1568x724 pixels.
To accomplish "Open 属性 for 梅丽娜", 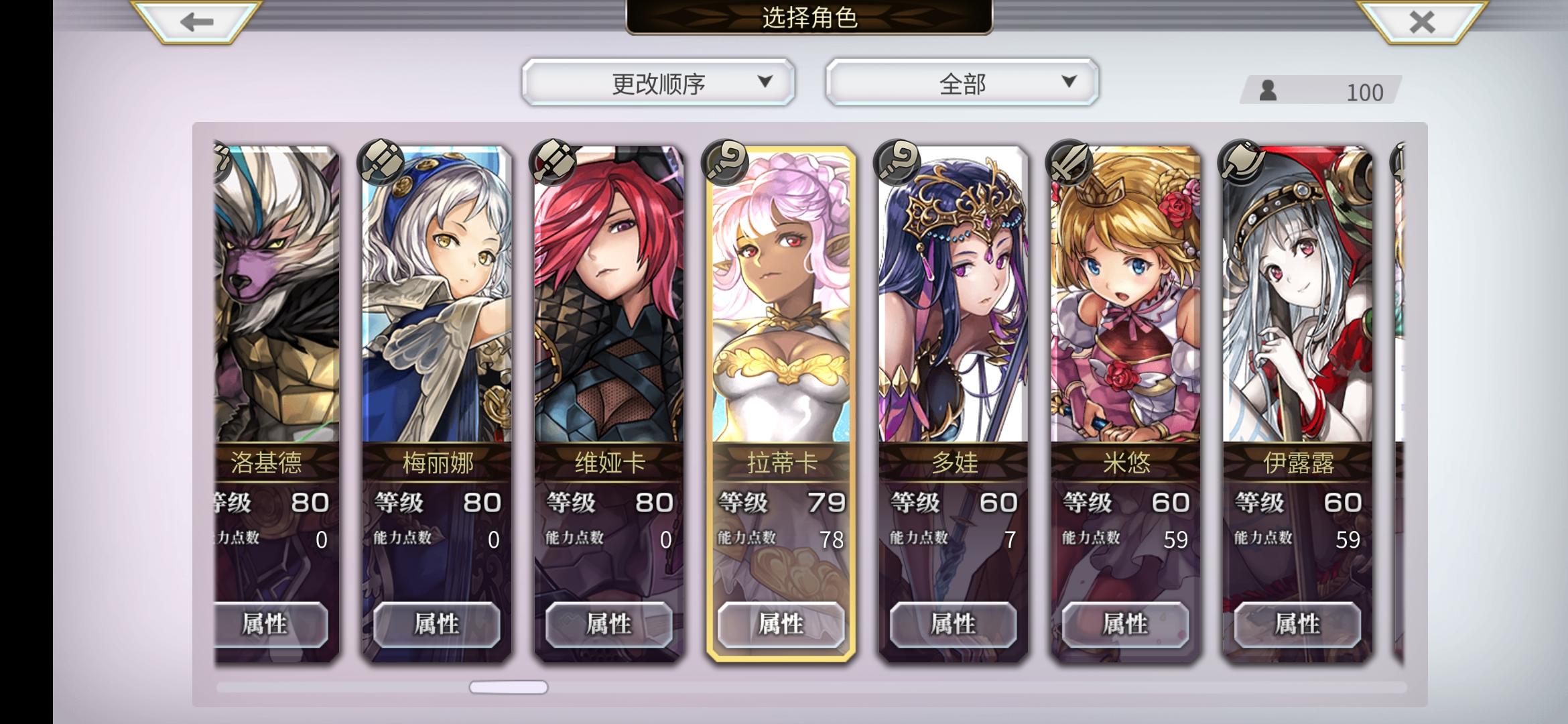I will tap(437, 624).
